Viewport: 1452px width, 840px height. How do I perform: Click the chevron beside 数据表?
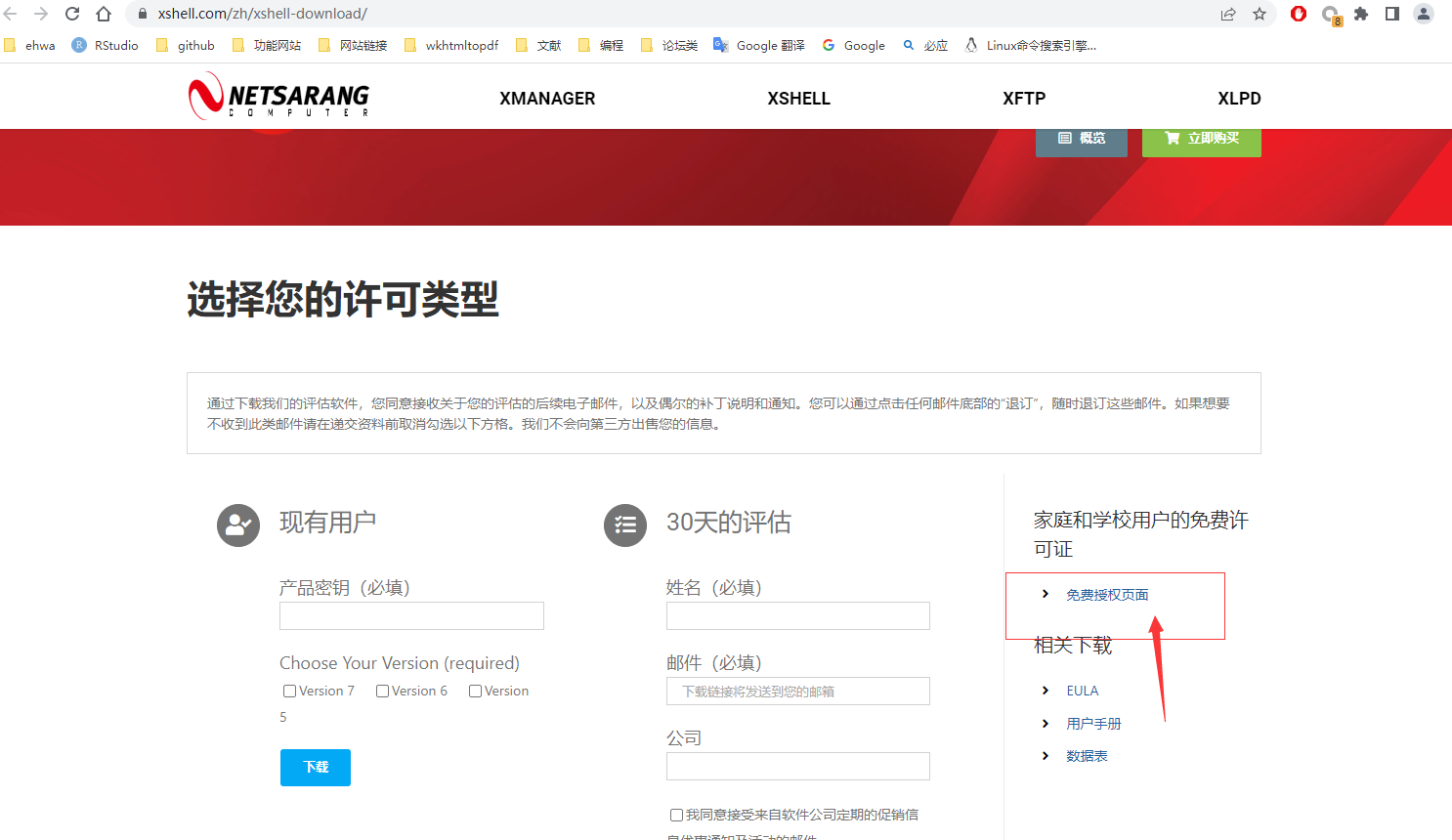[1046, 756]
